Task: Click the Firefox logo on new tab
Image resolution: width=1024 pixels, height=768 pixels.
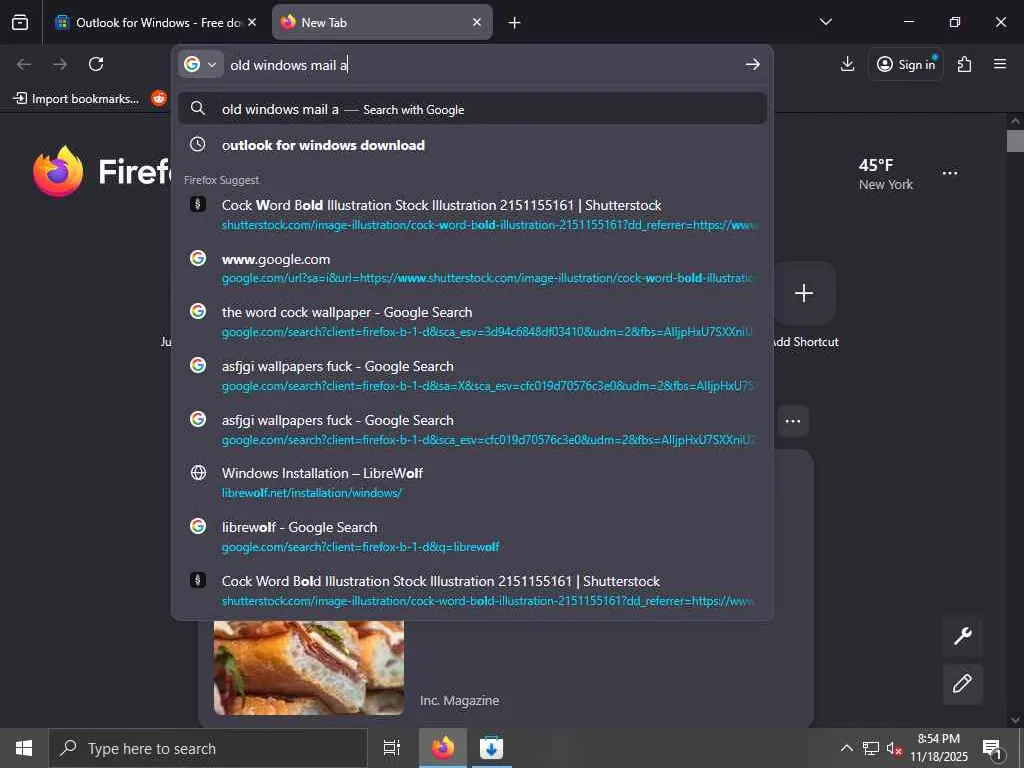Action: [58, 171]
